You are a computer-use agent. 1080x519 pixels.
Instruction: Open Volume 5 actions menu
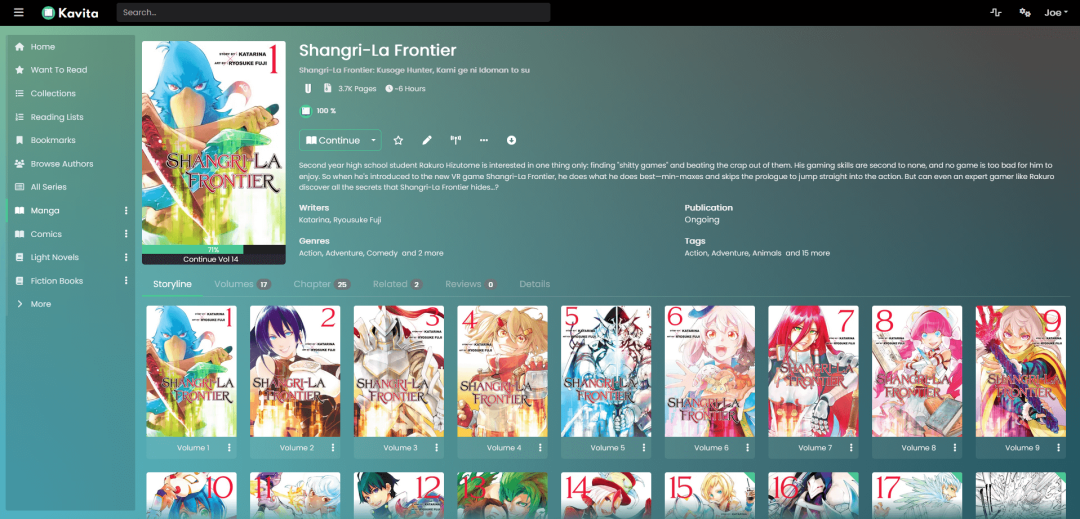pos(644,448)
